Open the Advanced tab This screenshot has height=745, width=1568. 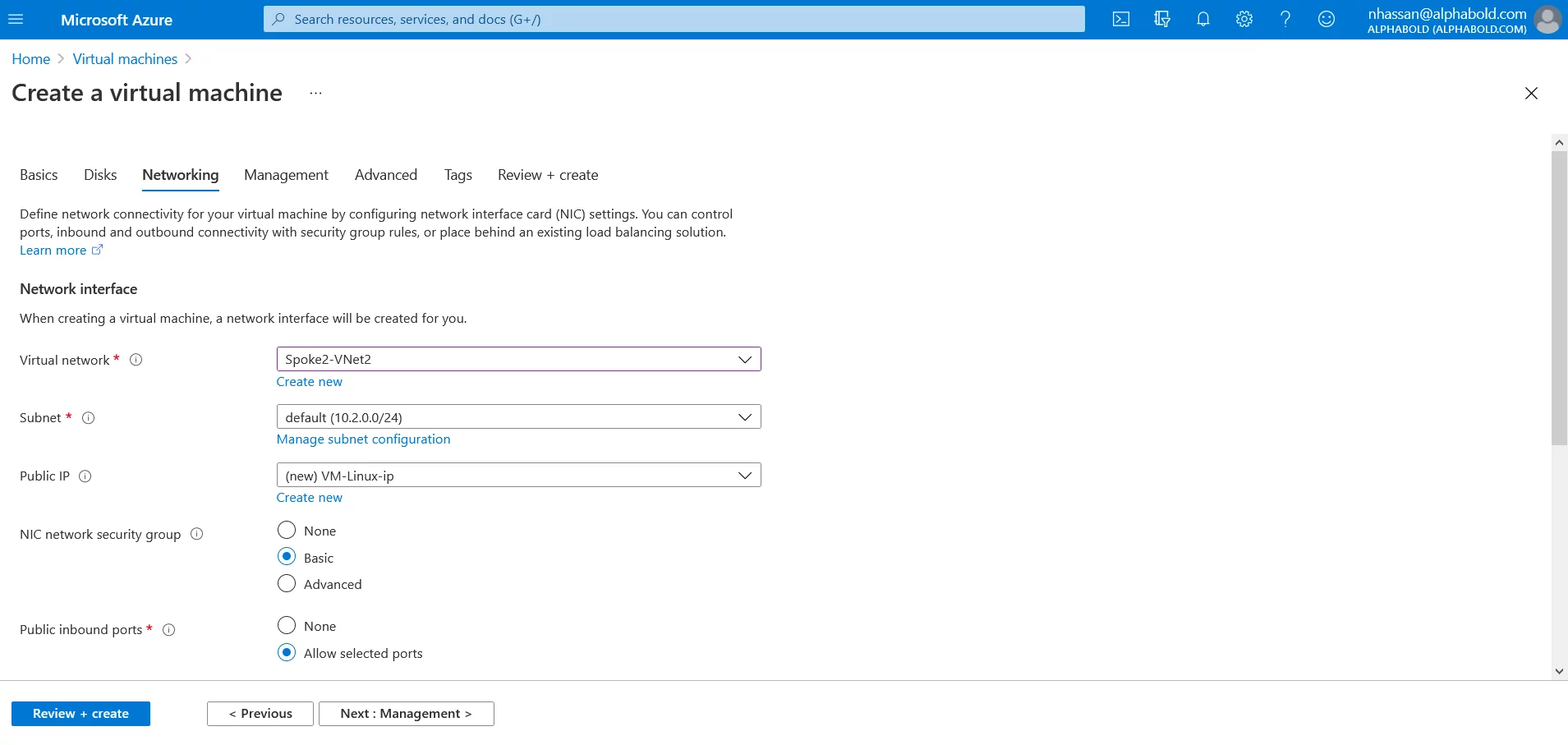(x=386, y=175)
